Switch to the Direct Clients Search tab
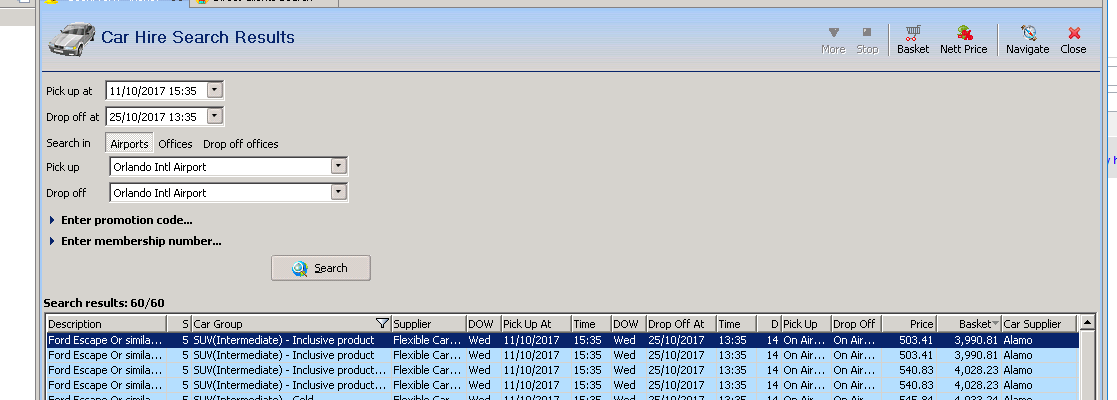Image resolution: width=1117 pixels, height=400 pixels. (x=264, y=2)
